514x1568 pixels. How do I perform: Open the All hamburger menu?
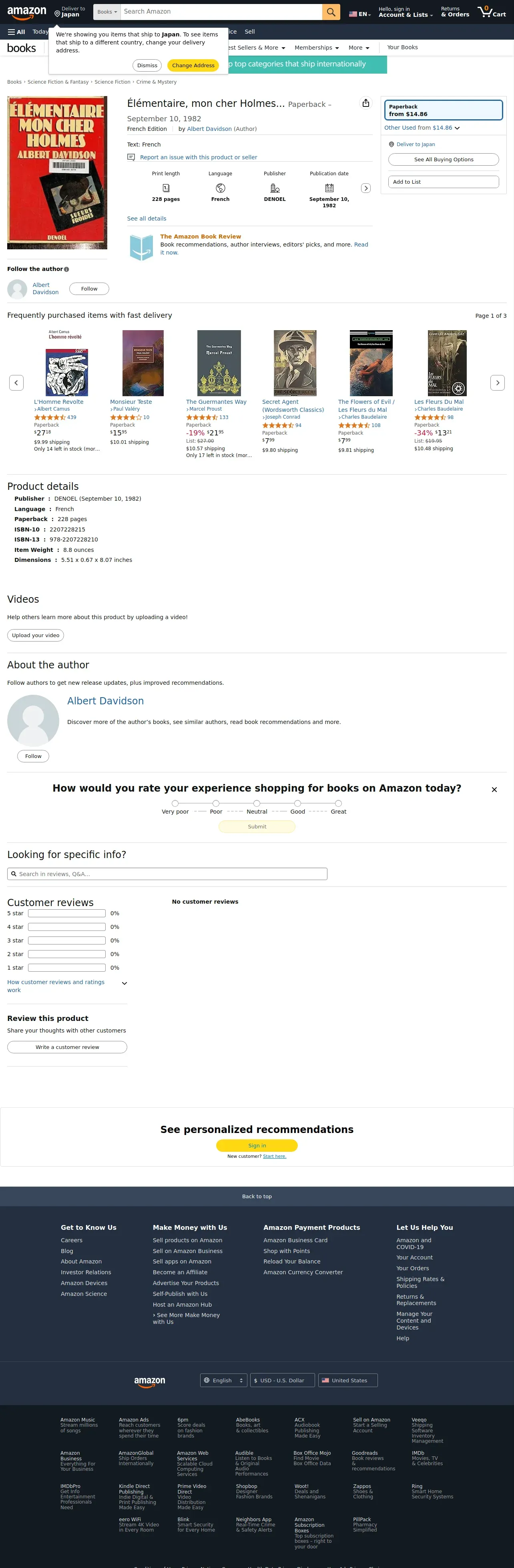[x=16, y=32]
